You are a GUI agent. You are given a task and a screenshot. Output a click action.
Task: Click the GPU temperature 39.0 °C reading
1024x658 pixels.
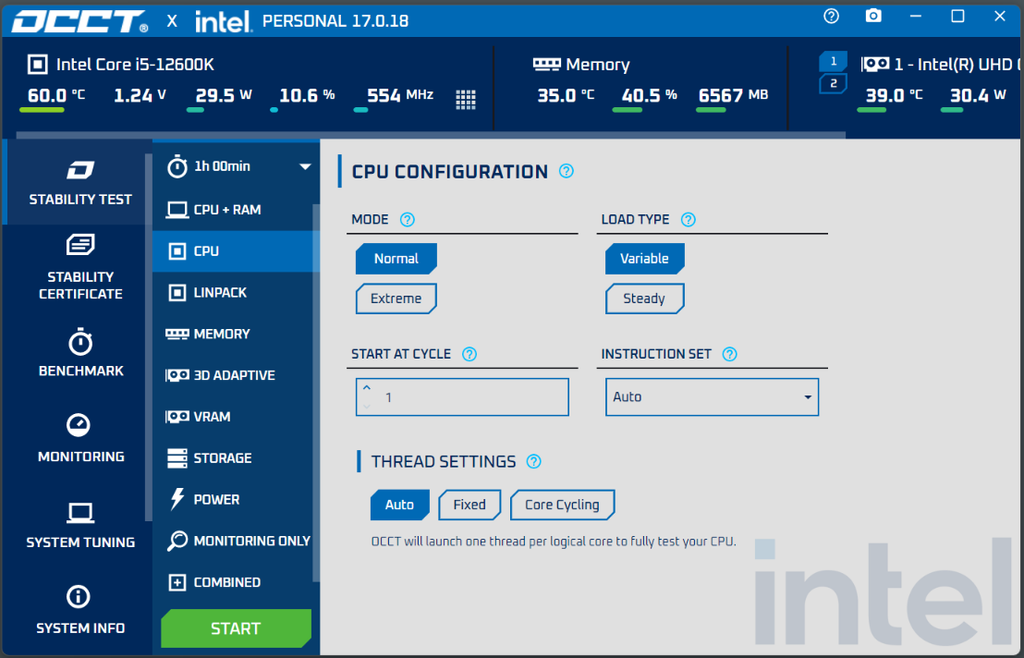click(x=894, y=96)
